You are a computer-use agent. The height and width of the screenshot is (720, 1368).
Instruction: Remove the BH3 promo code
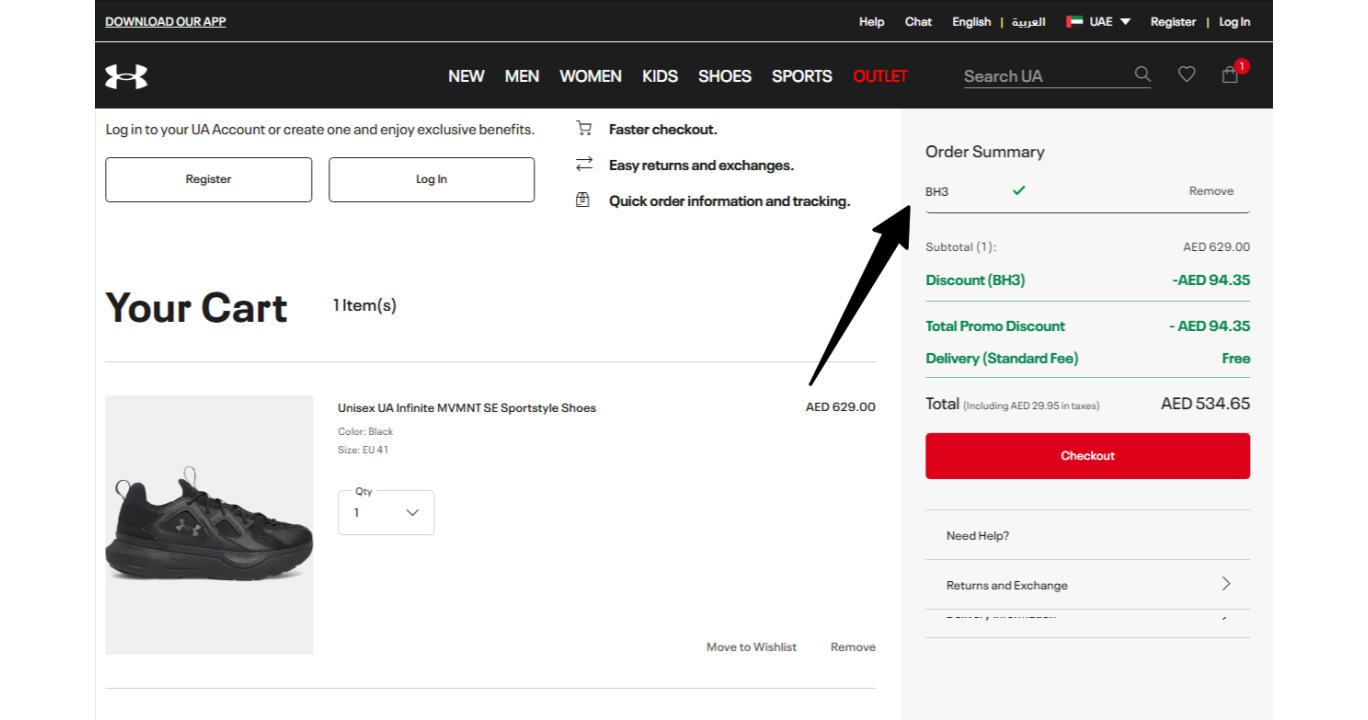[1211, 191]
